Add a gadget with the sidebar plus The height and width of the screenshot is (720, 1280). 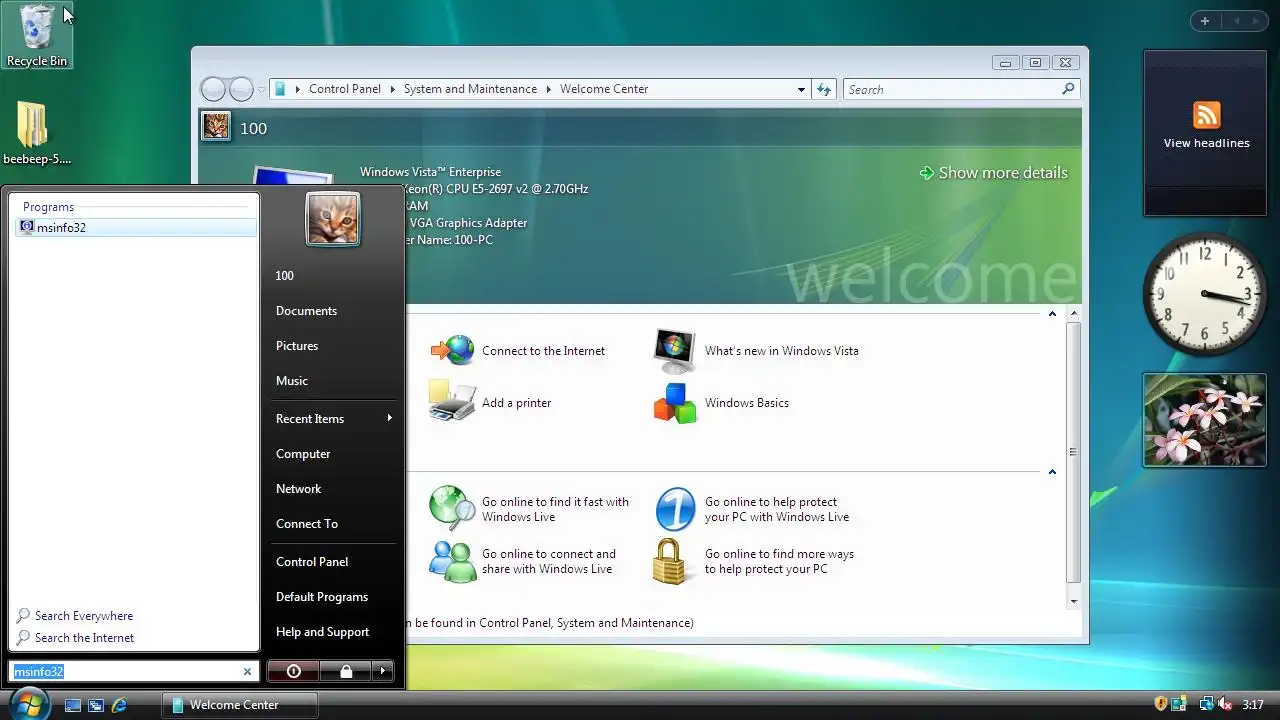pos(1205,21)
